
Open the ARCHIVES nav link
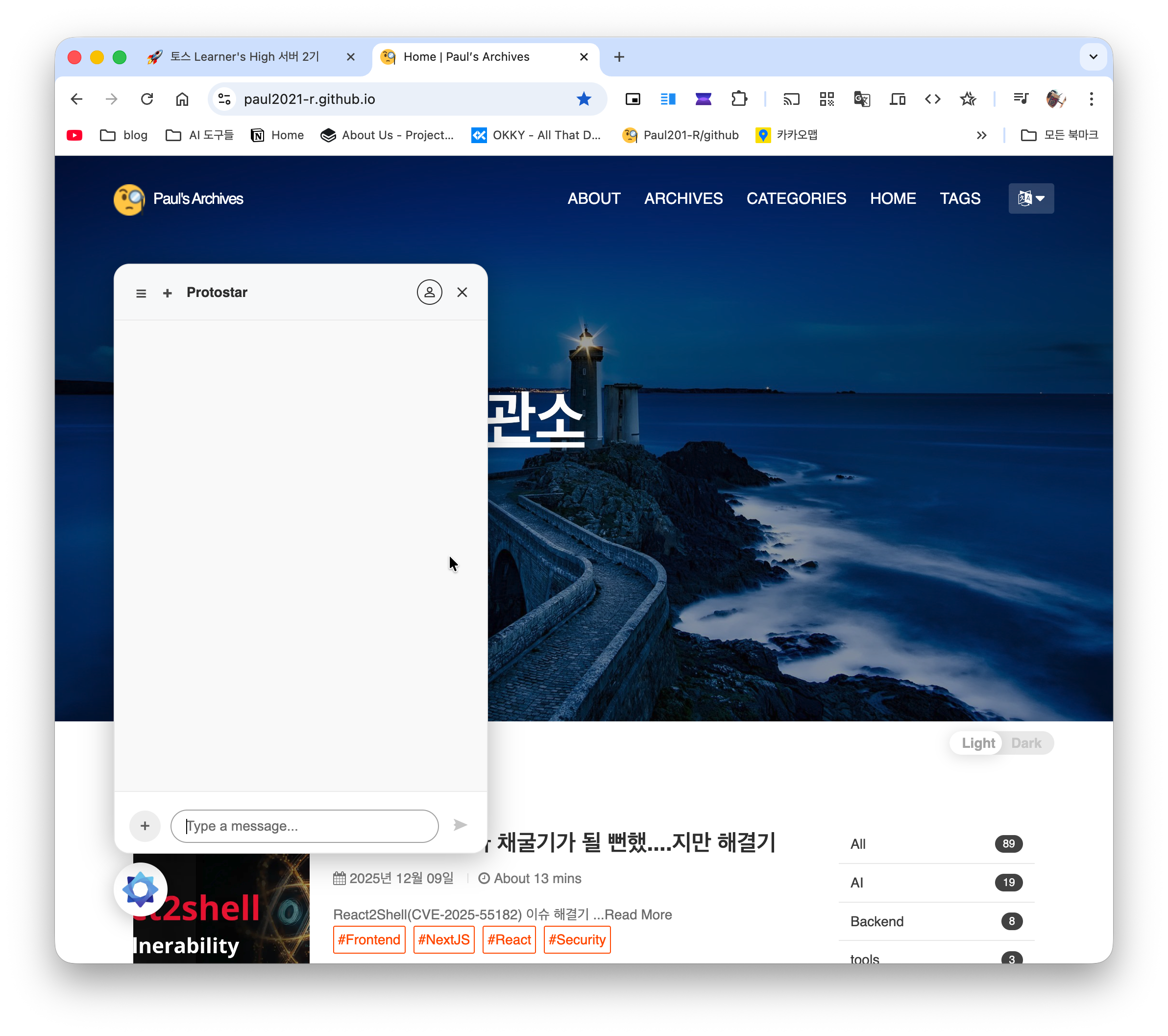683,198
